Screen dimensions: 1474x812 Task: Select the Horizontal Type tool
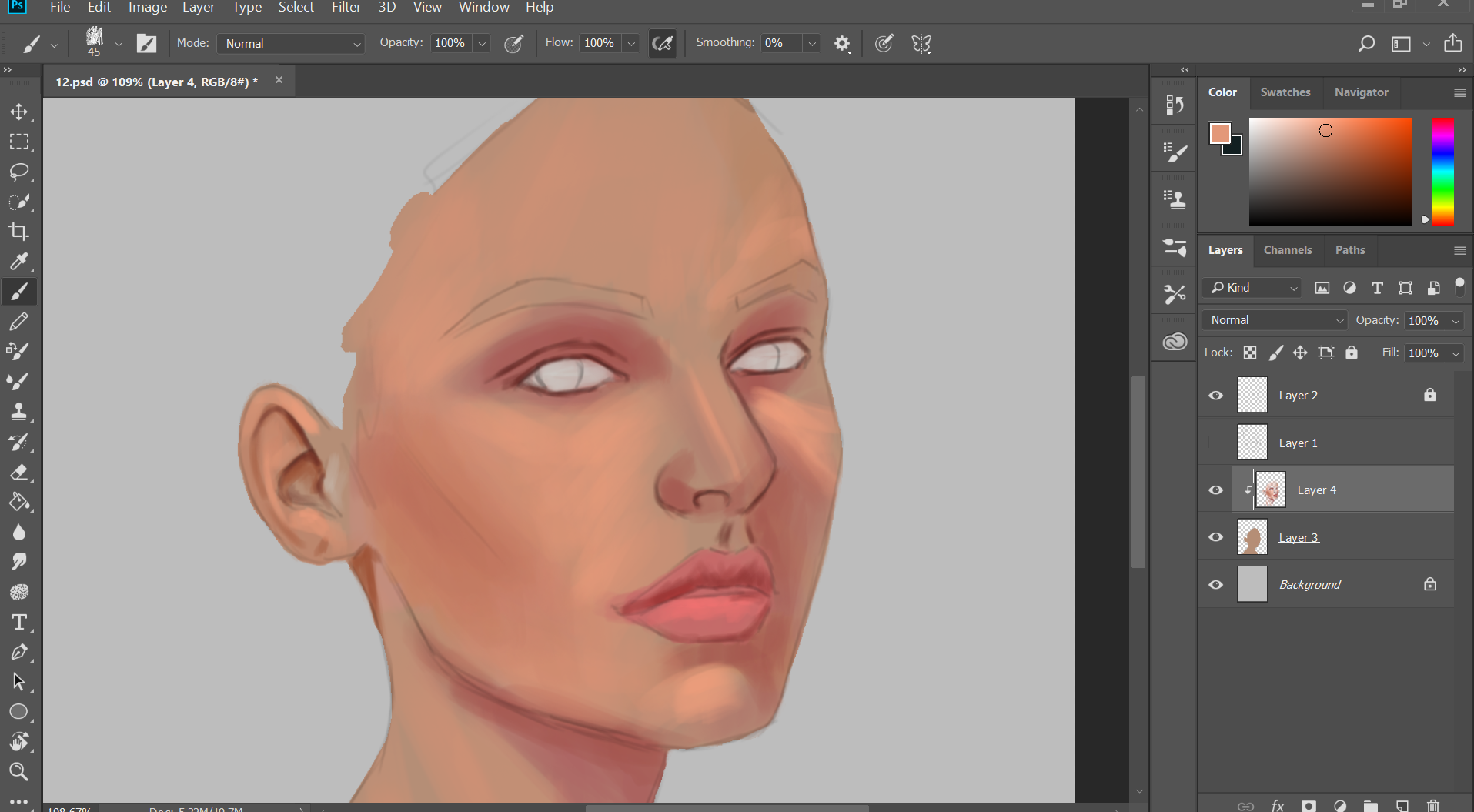coord(19,622)
